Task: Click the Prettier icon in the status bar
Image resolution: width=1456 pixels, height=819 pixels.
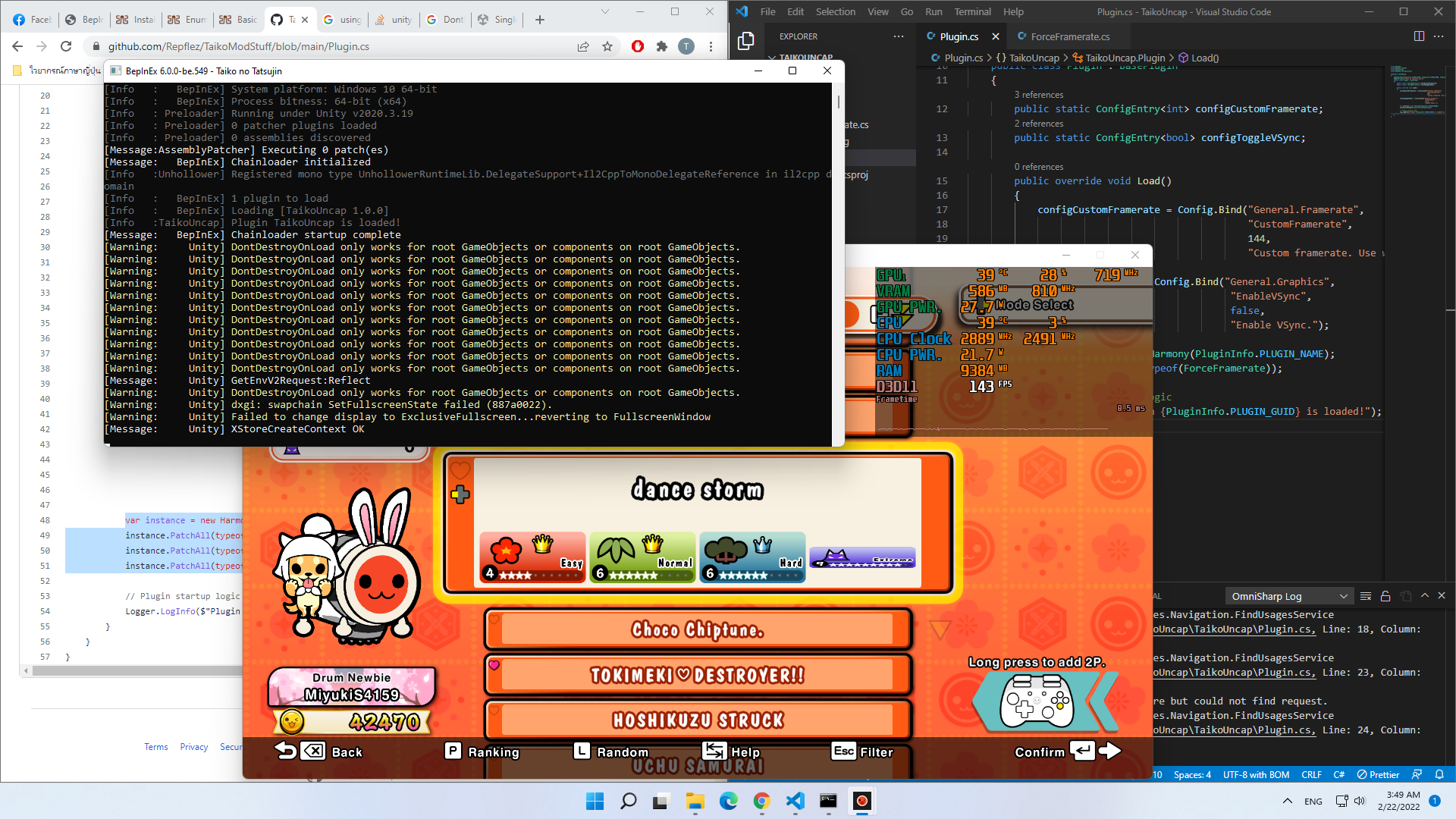Action: [1378, 774]
